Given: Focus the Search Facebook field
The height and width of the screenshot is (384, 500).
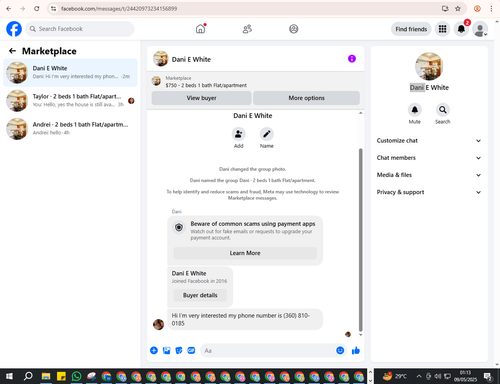Looking at the screenshot, I should click(80, 29).
